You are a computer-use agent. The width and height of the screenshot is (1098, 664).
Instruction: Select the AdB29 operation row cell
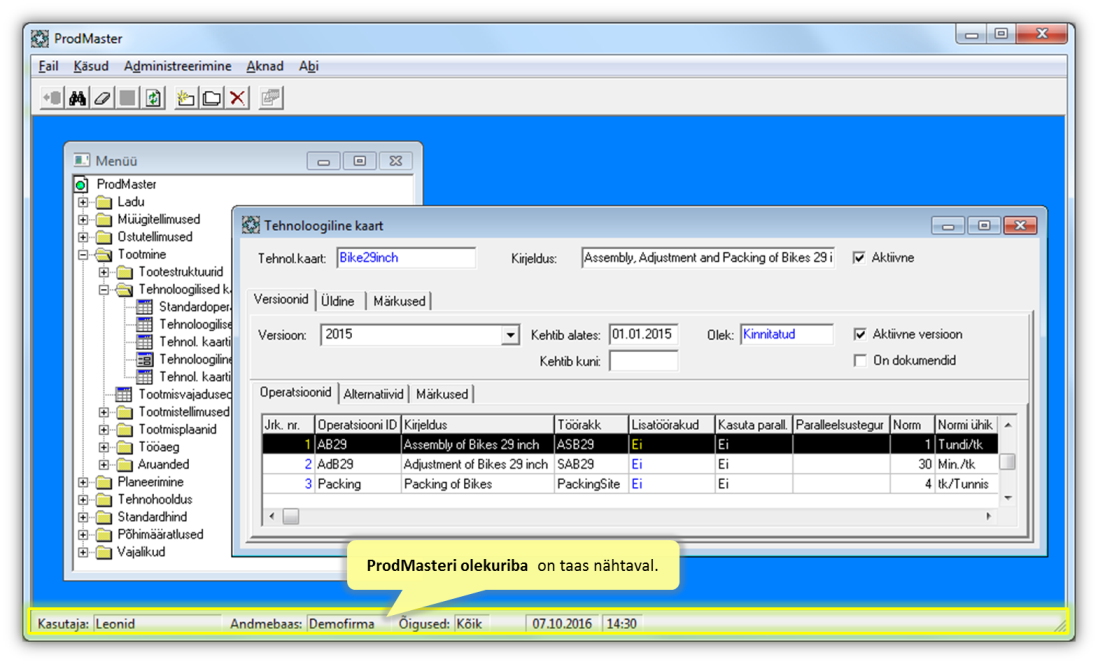point(357,464)
